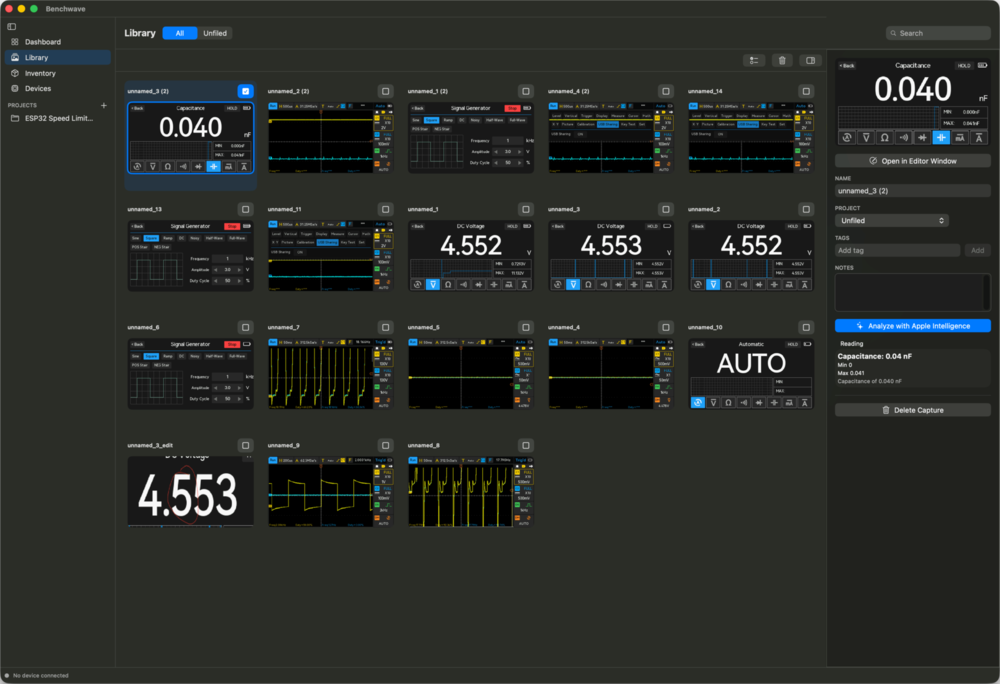Uncheck the unnamed_3 (2) capture checkbox

(246, 91)
